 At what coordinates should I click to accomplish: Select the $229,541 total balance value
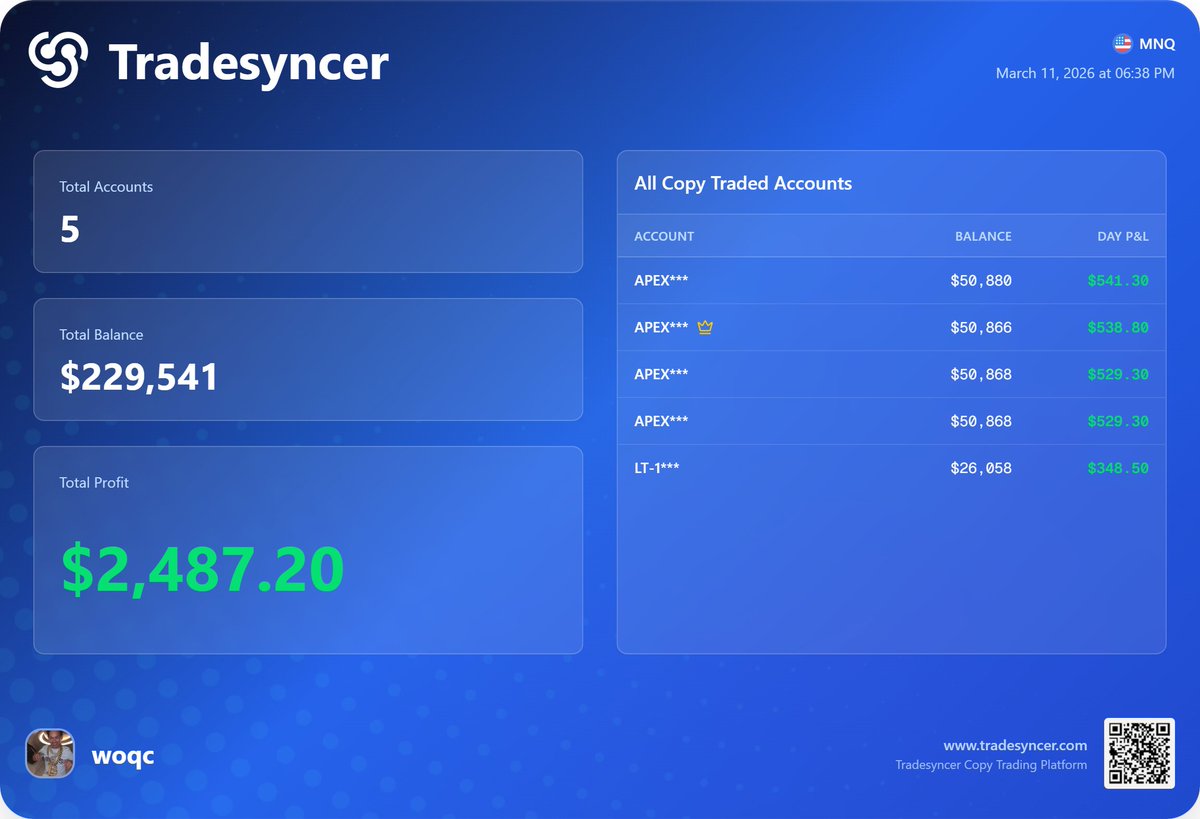(139, 377)
